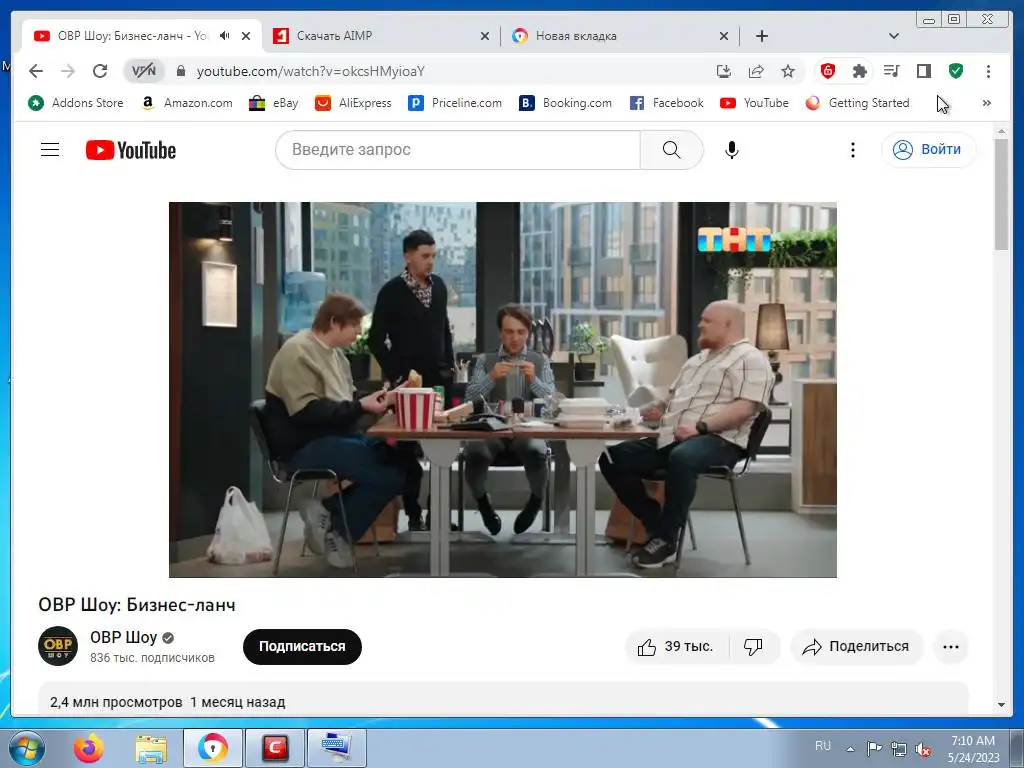
Task: Expand the tab search chevron
Action: (894, 36)
